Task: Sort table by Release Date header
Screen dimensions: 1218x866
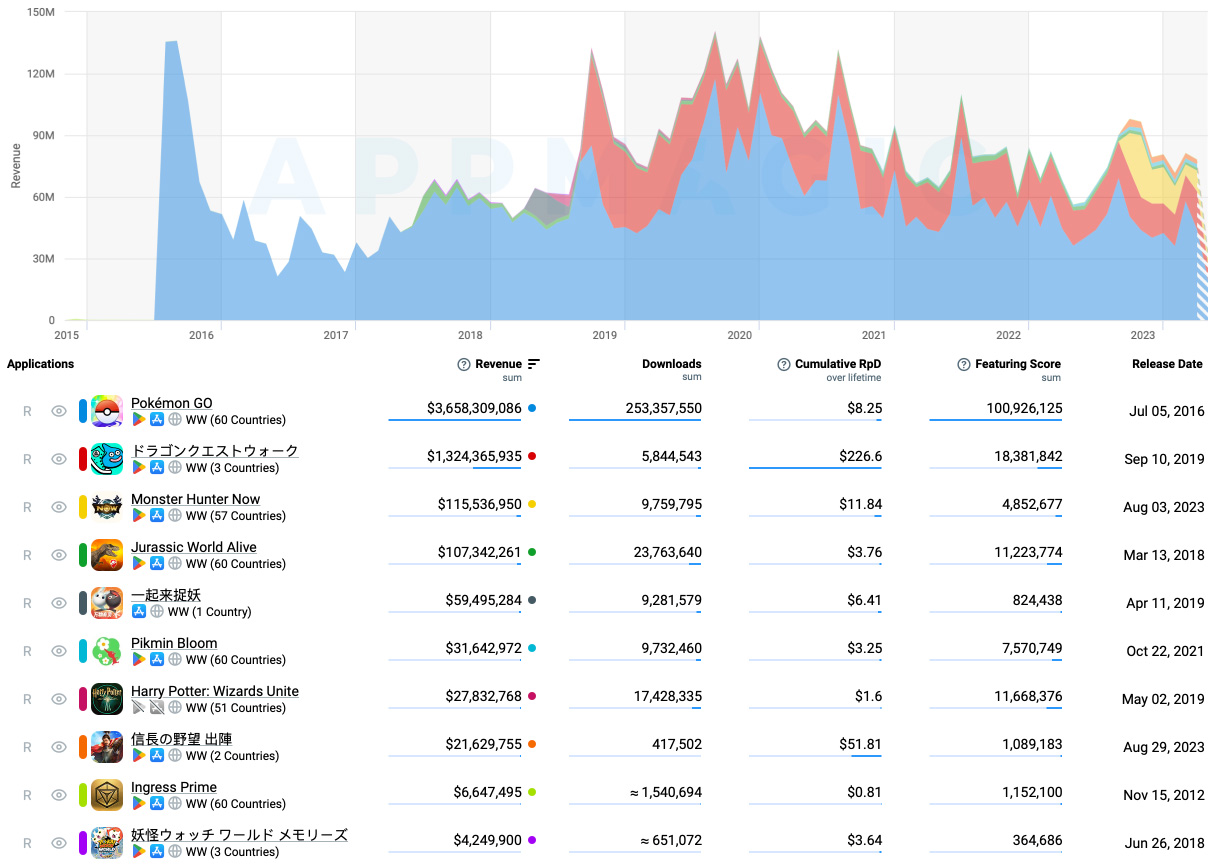Action: [1167, 364]
